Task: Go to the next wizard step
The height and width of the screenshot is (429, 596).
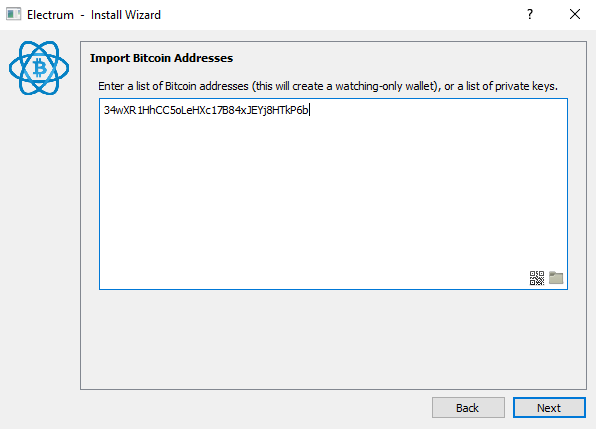Action: point(549,408)
